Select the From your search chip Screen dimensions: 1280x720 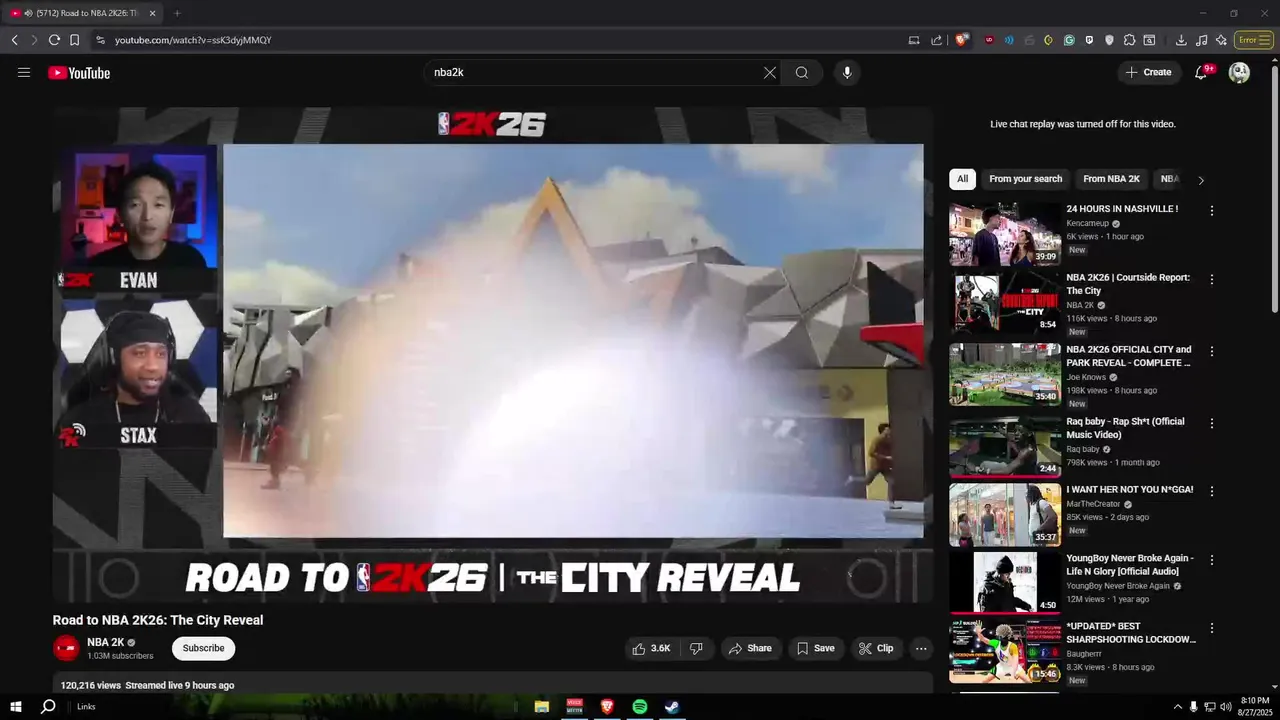(x=1025, y=179)
